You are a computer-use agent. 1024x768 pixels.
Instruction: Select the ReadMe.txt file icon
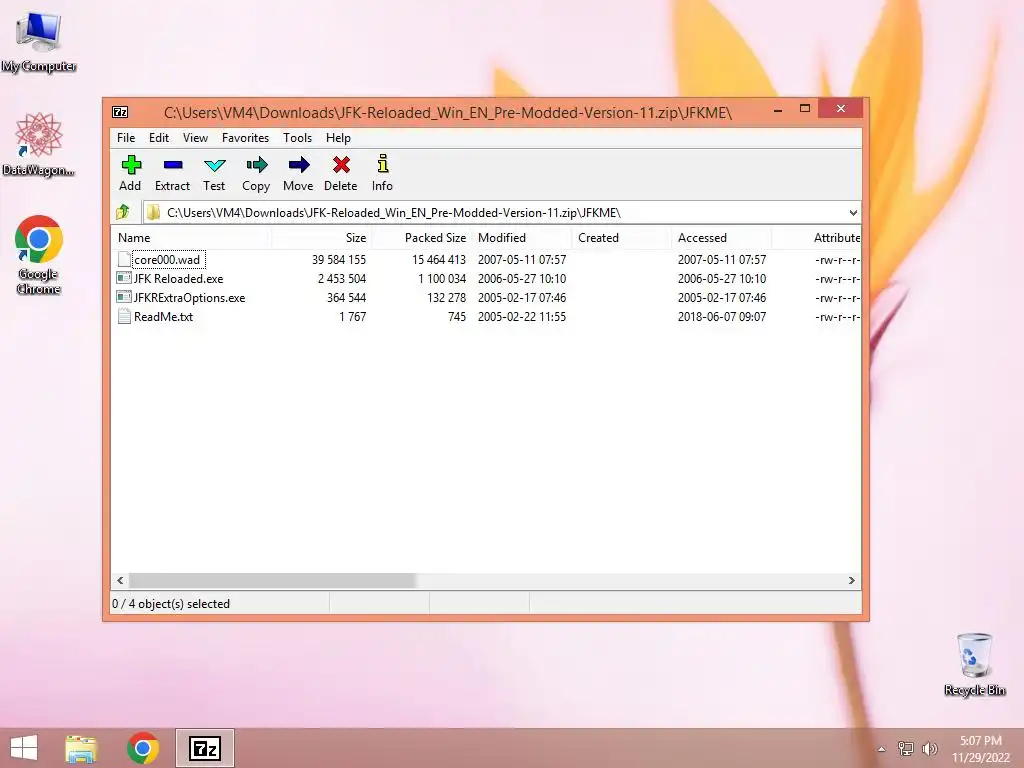(123, 316)
